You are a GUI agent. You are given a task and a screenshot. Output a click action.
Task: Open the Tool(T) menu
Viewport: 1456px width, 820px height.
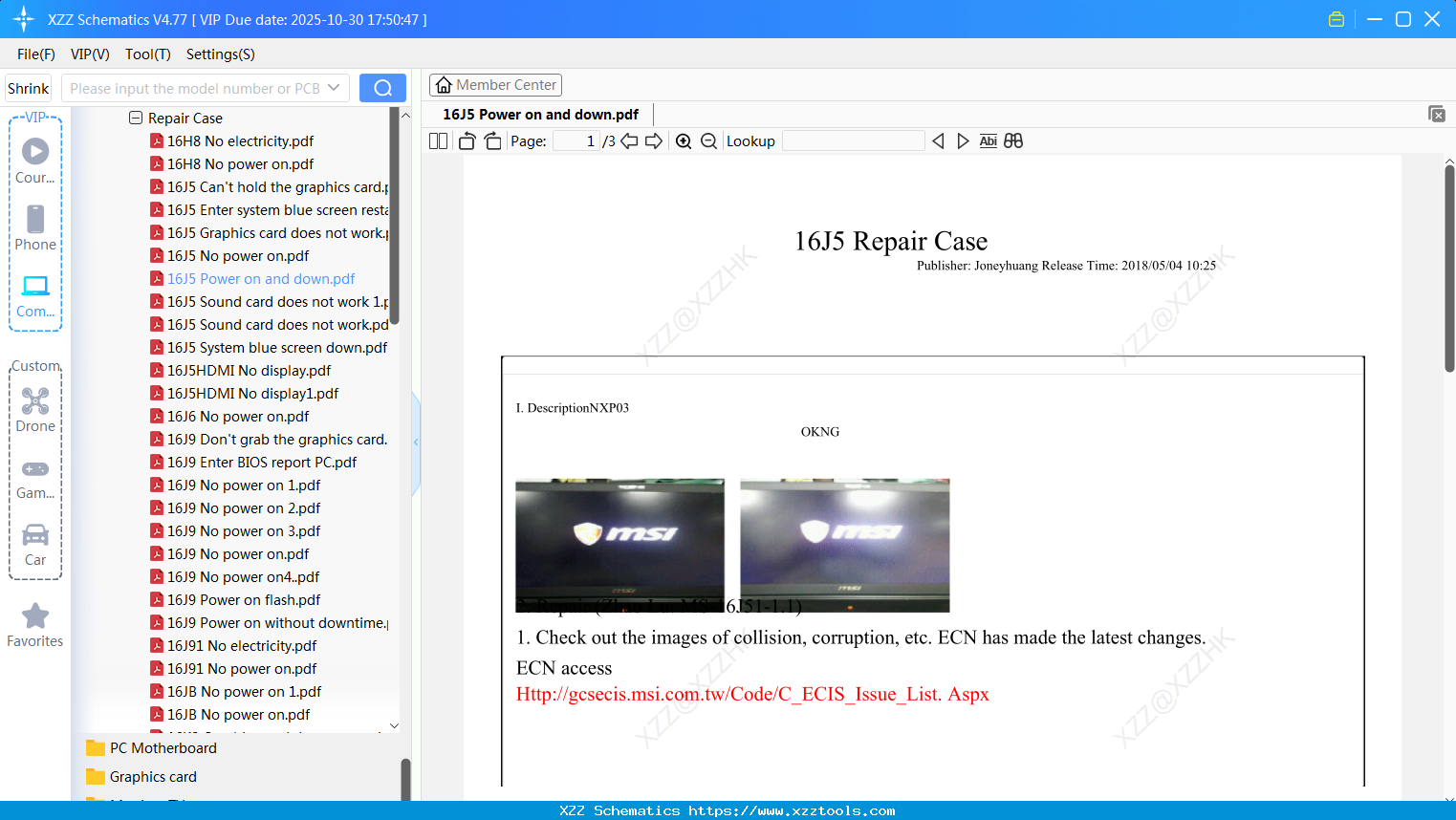click(x=148, y=54)
